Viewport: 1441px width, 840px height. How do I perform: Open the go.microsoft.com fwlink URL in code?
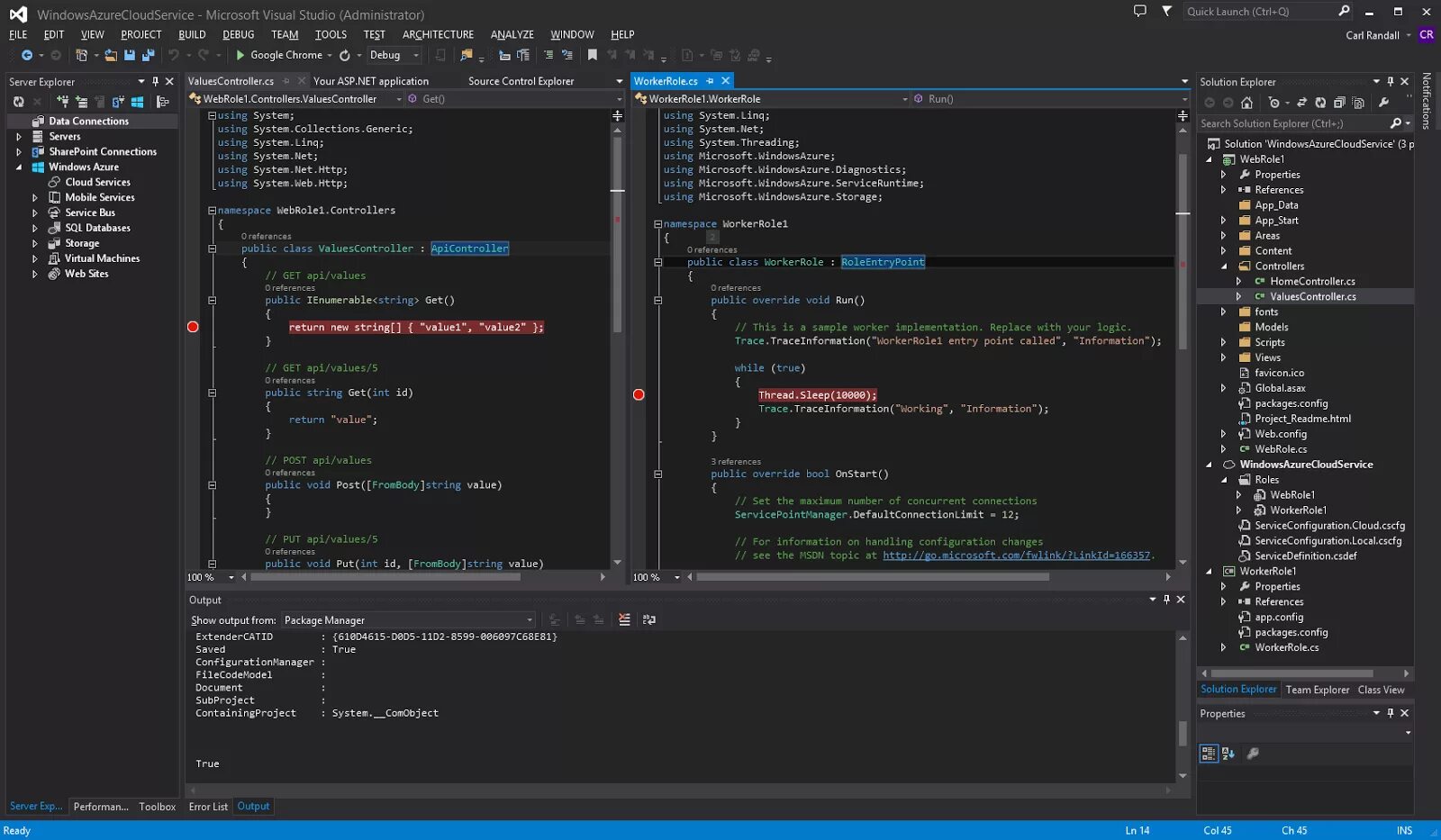[1016, 555]
